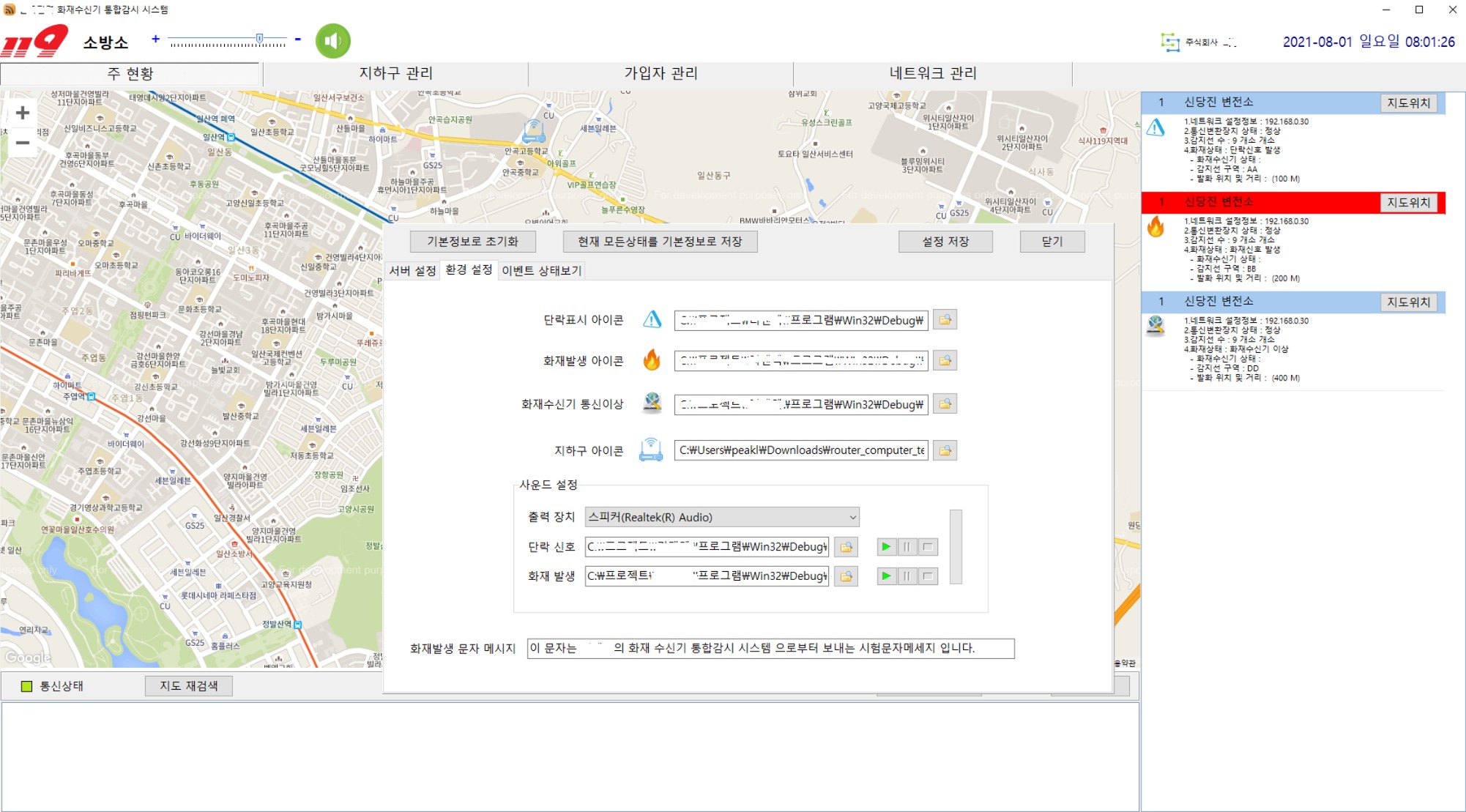The width and height of the screenshot is (1466, 812).
Task: Stop the 화재 발생 sound playback
Action: 928,576
